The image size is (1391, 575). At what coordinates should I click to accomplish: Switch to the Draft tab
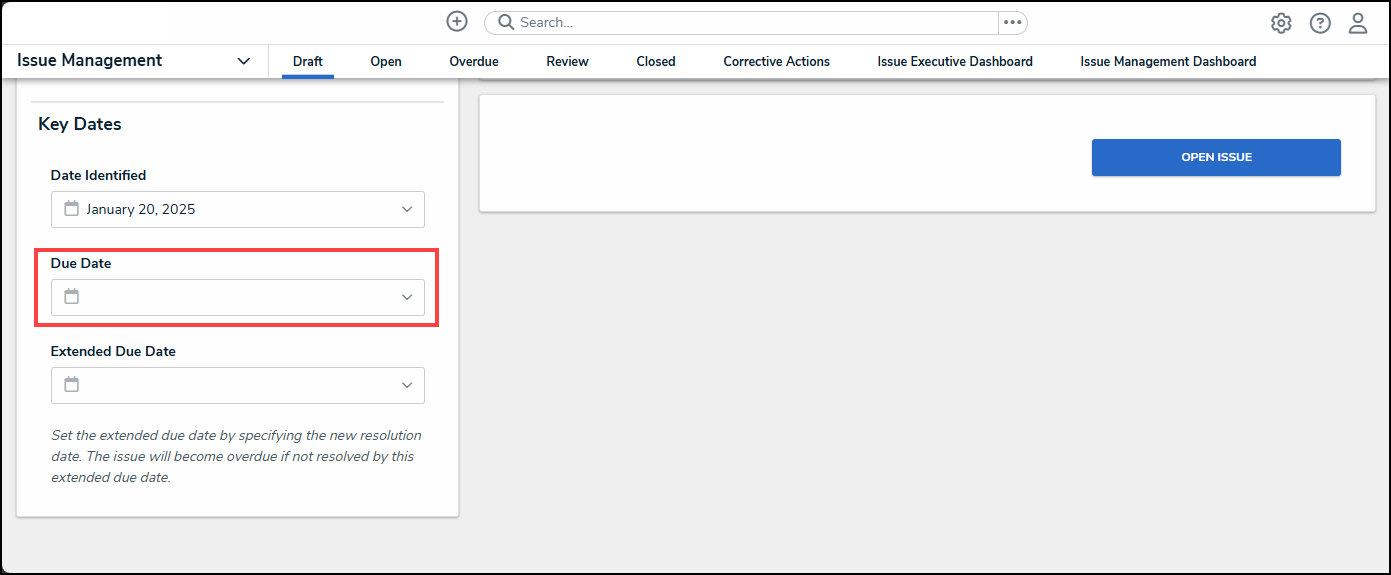tap(308, 61)
